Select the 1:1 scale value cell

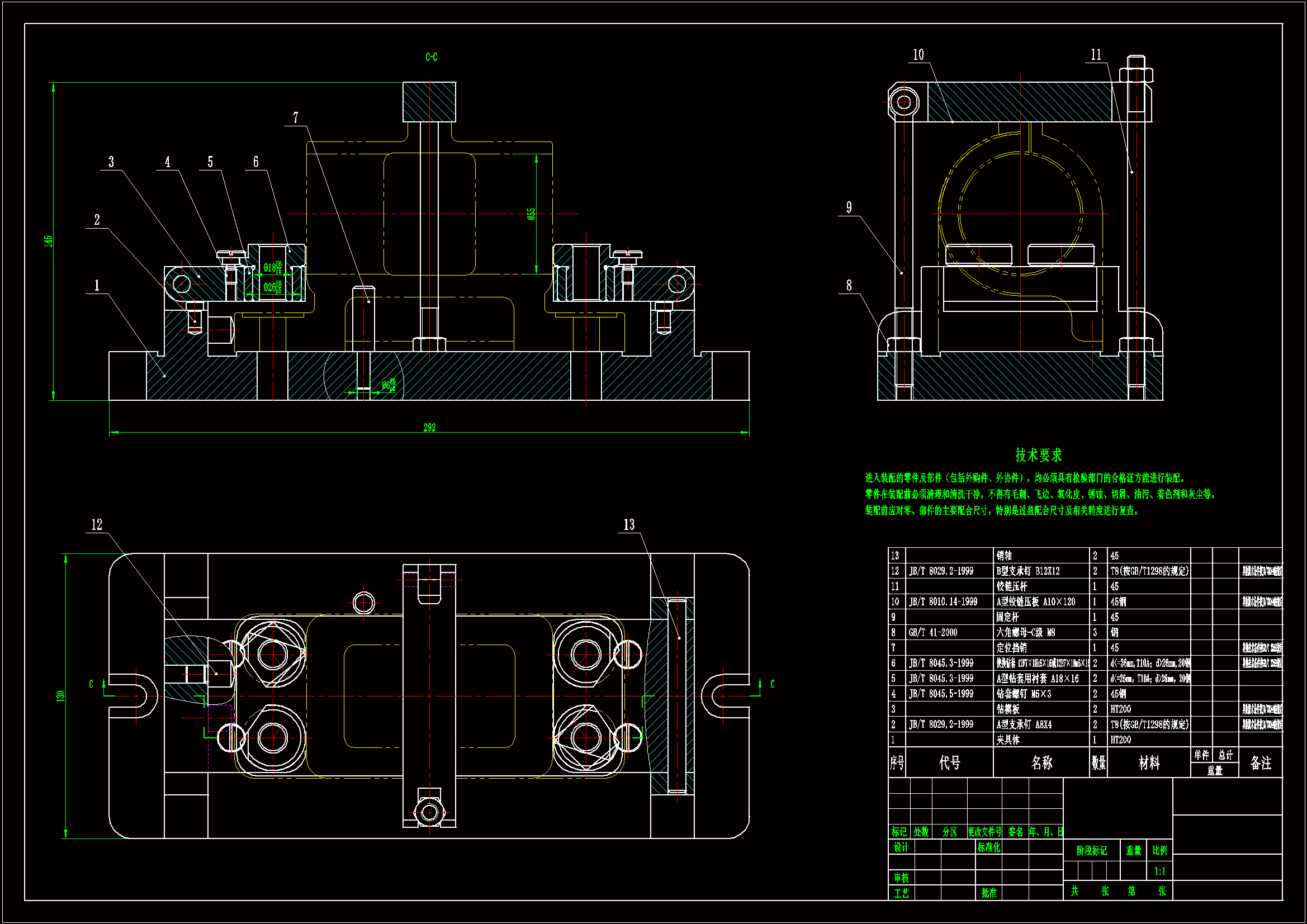click(1159, 871)
